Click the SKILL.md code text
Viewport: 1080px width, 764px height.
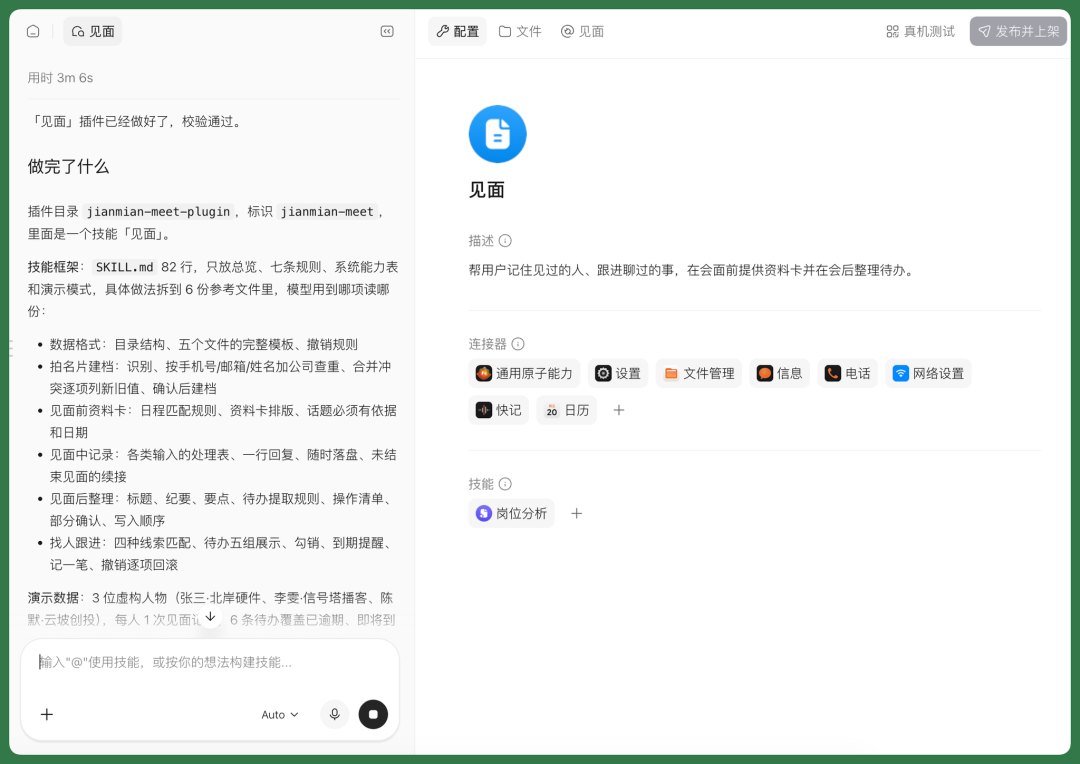point(125,267)
